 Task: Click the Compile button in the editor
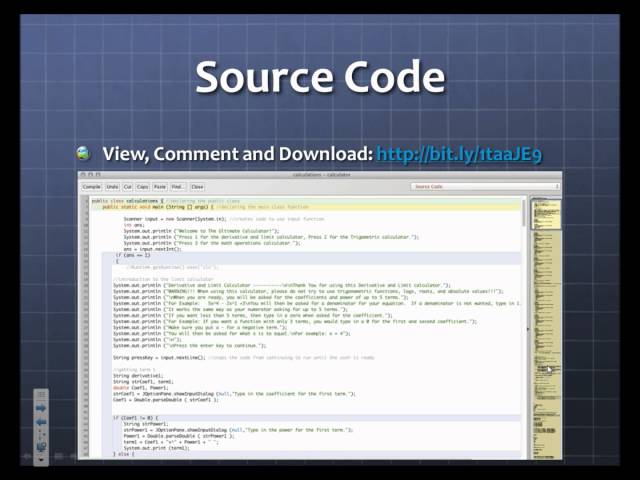91,187
